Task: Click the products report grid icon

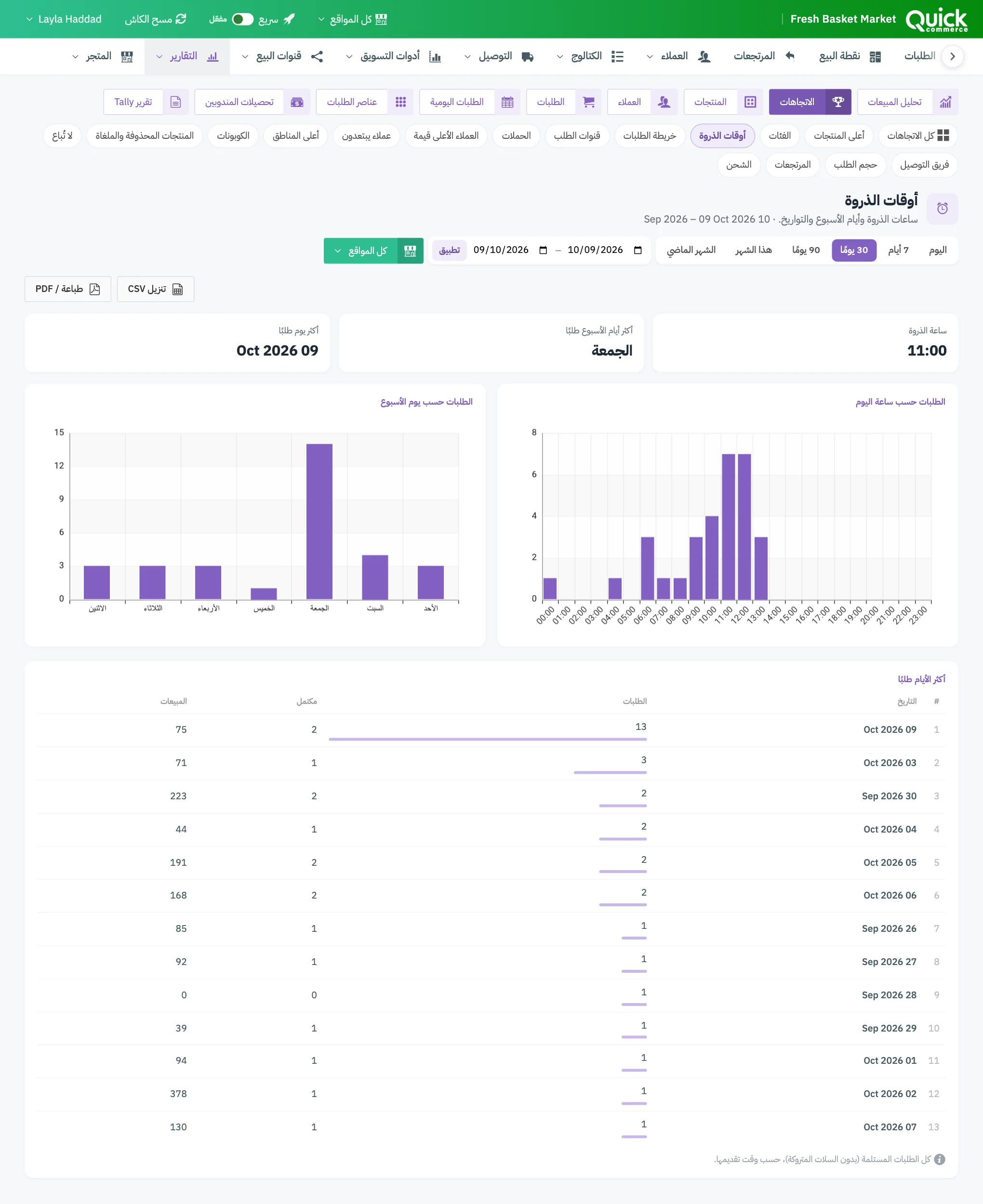Action: tap(750, 102)
